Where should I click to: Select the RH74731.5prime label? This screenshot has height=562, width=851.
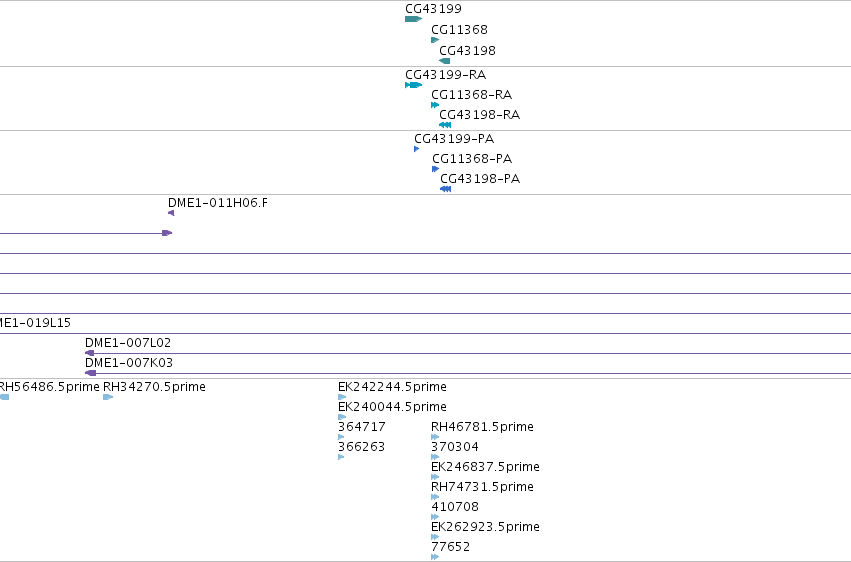click(482, 487)
